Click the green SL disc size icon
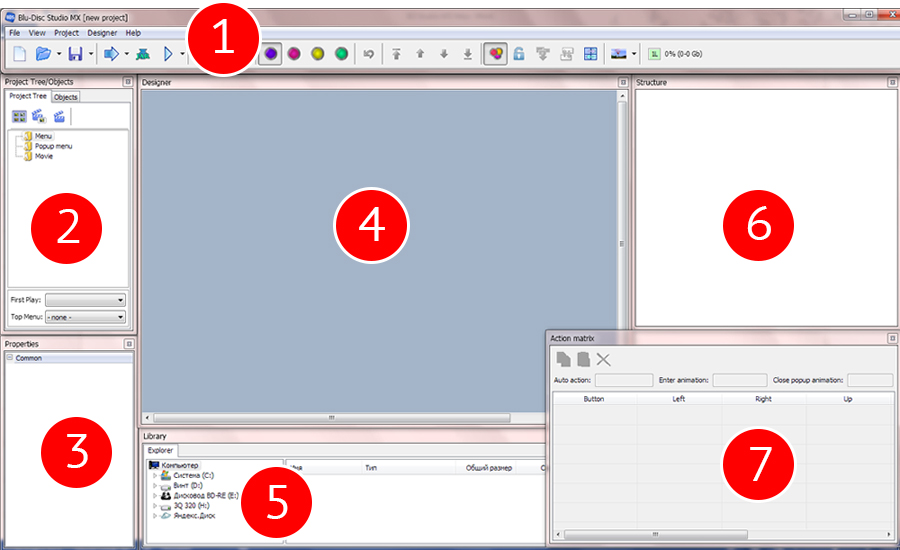This screenshot has height=550, width=900. (654, 54)
